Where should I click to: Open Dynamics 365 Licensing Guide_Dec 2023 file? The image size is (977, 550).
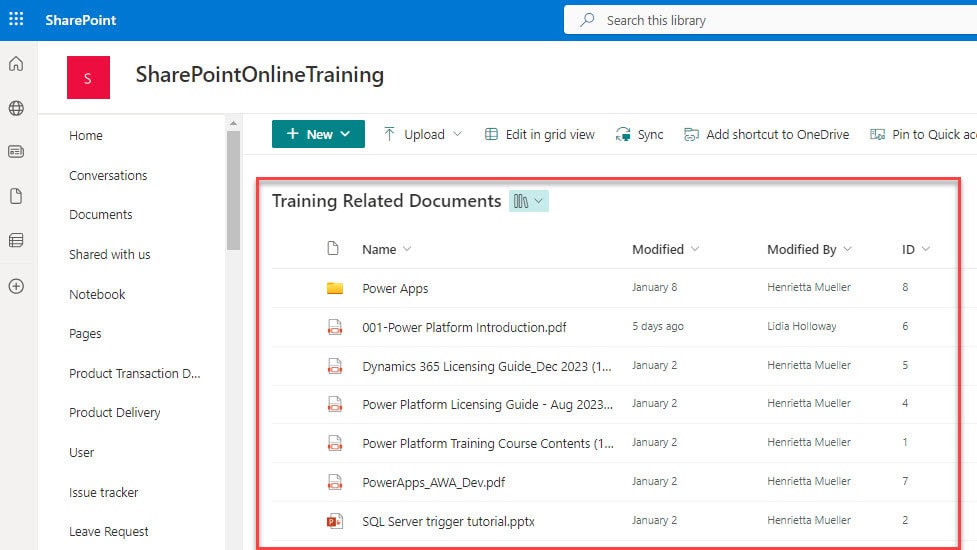487,366
